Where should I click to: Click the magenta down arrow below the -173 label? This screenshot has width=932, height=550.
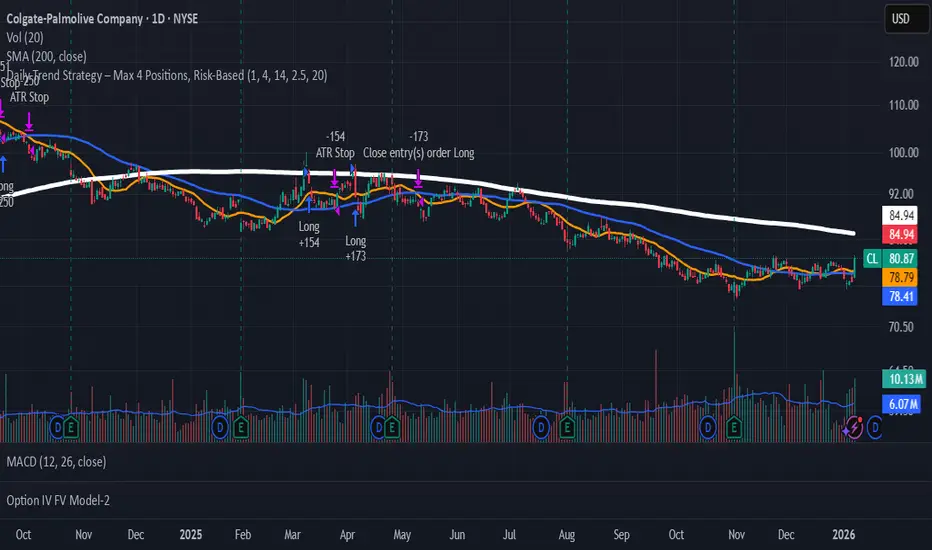point(418,178)
